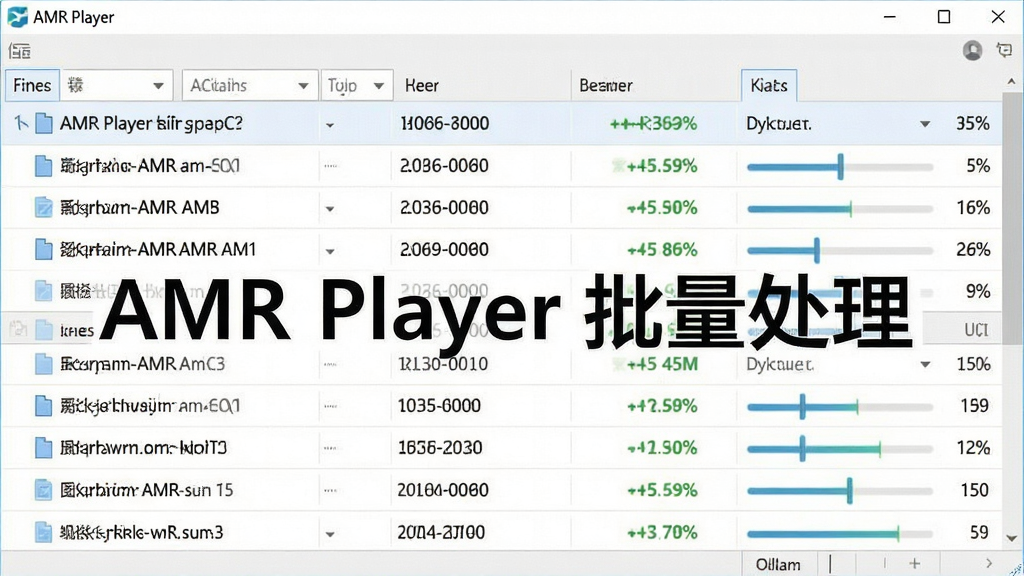Select the 1035-6000 cell

[x=440, y=406]
